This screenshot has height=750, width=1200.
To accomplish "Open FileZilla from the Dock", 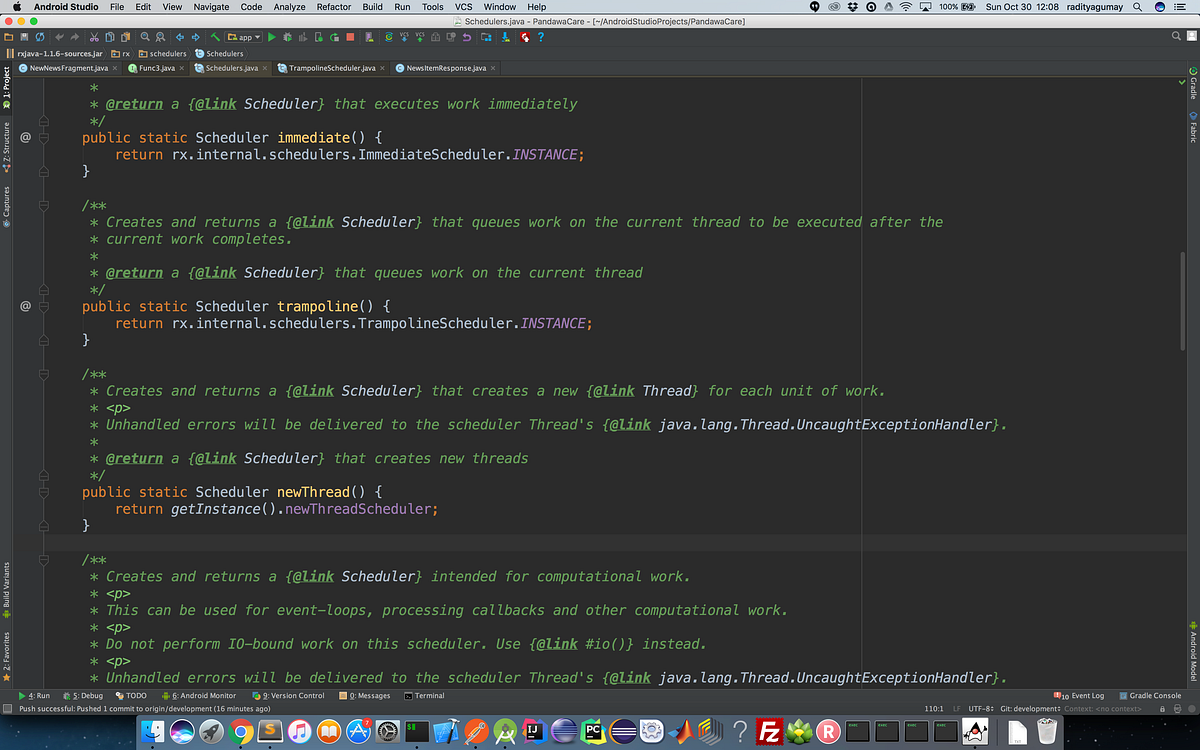I will pyautogui.click(x=769, y=732).
